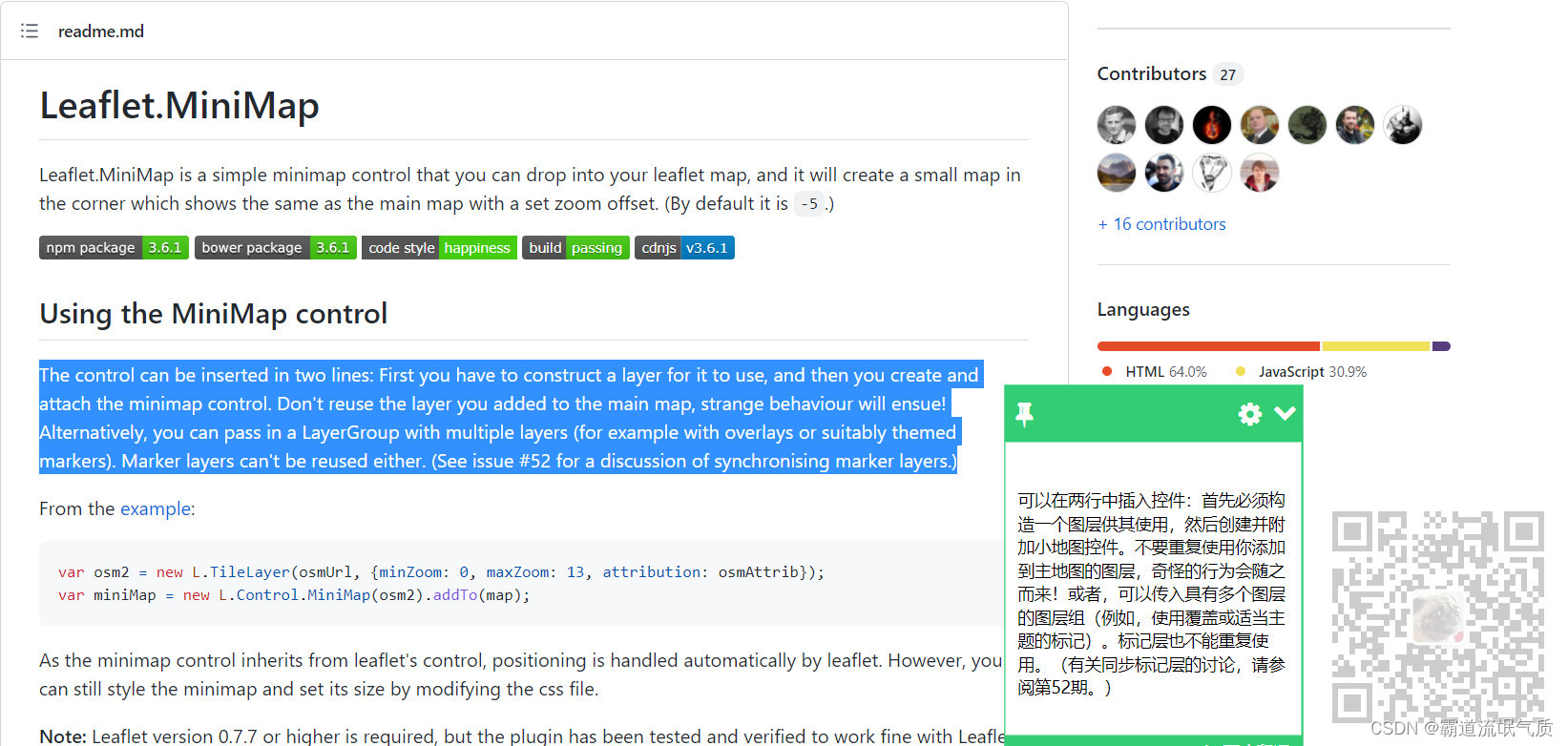Click the 'var miniMap' code line
Viewport: 1568px width, 746px height.
coord(294,595)
